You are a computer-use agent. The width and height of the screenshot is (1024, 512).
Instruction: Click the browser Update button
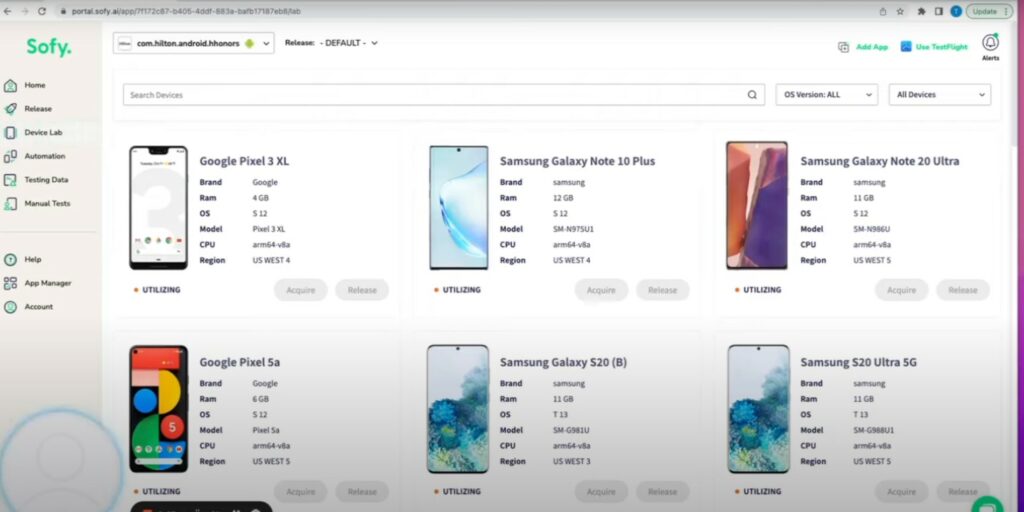989,11
